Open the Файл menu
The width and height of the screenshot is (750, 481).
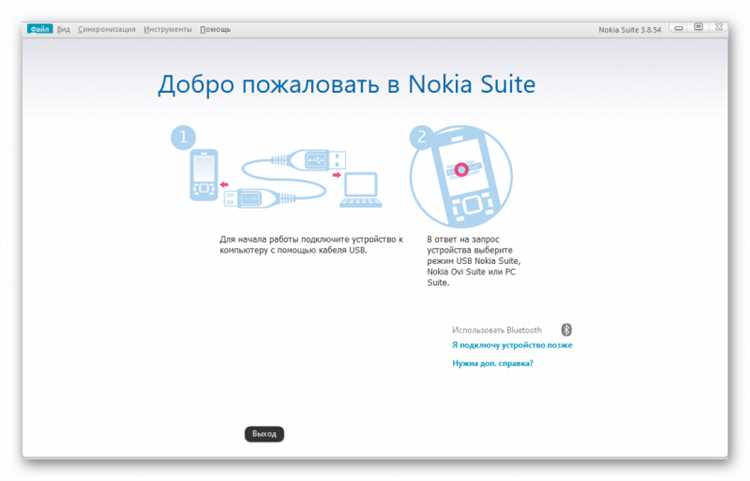tap(40, 29)
